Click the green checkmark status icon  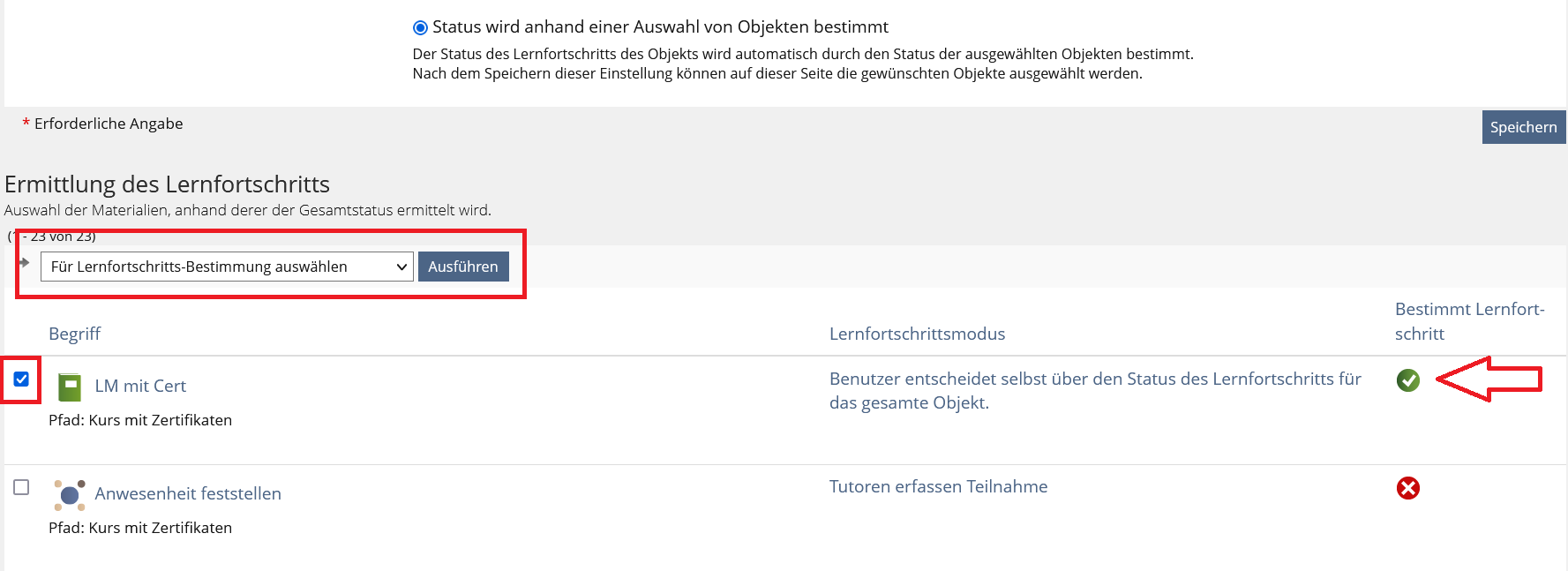[1407, 380]
